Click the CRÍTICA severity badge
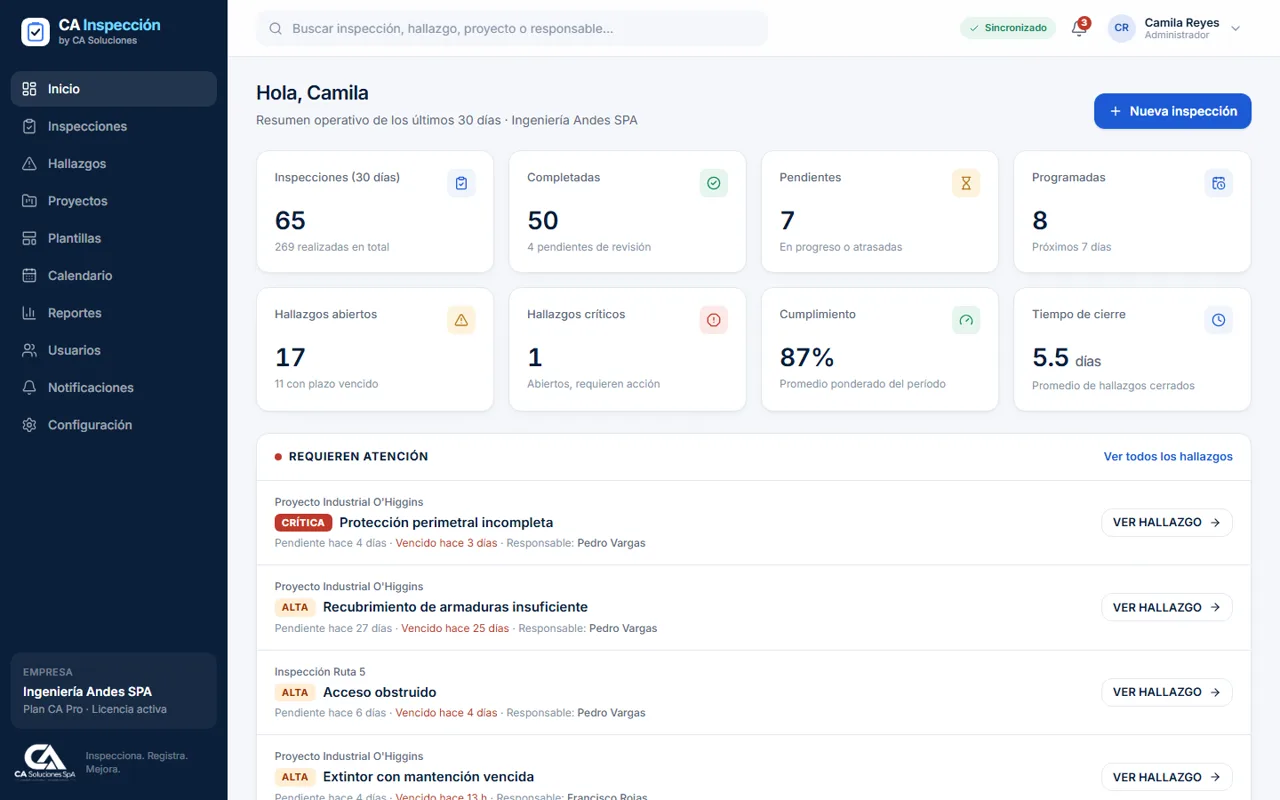This screenshot has width=1280, height=800. [x=303, y=523]
